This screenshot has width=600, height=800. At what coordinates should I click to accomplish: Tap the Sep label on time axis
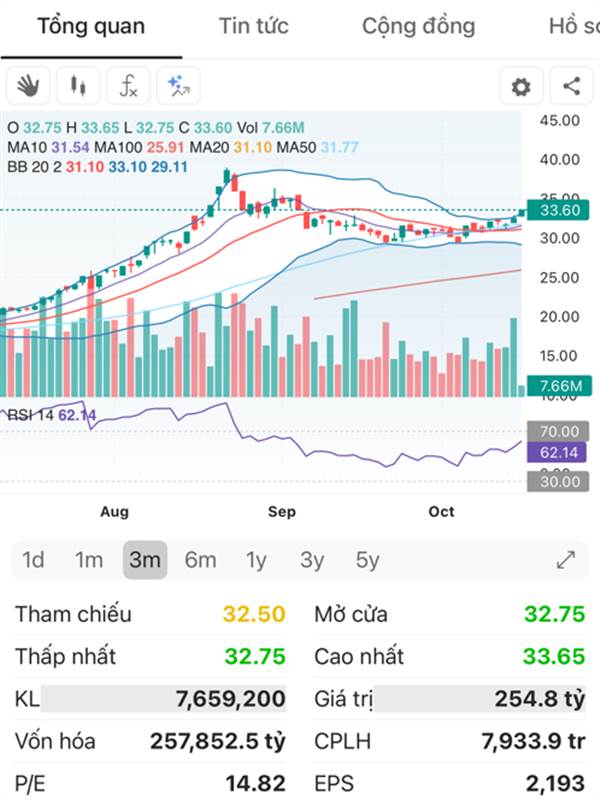pos(282,512)
